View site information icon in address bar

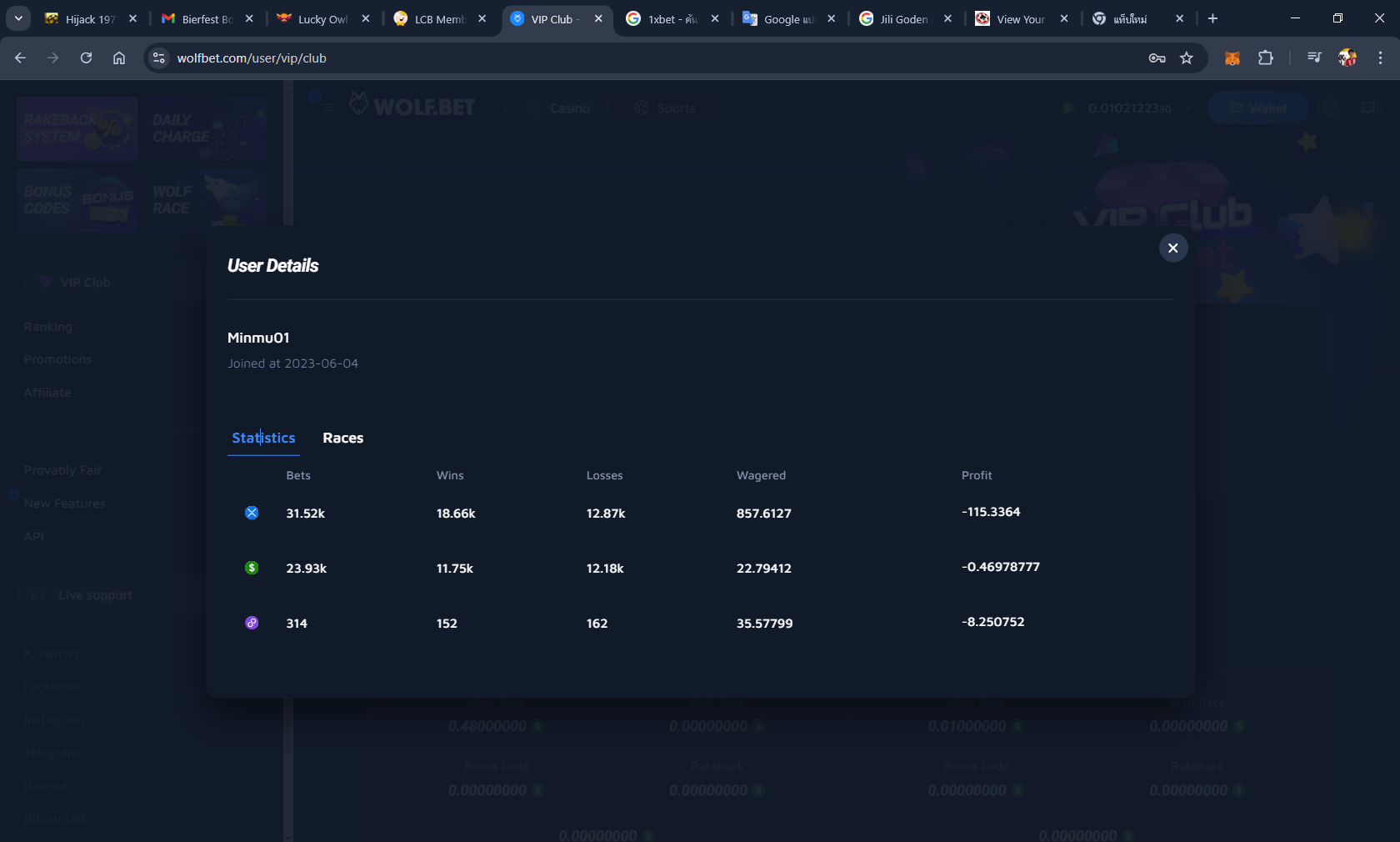pyautogui.click(x=158, y=58)
